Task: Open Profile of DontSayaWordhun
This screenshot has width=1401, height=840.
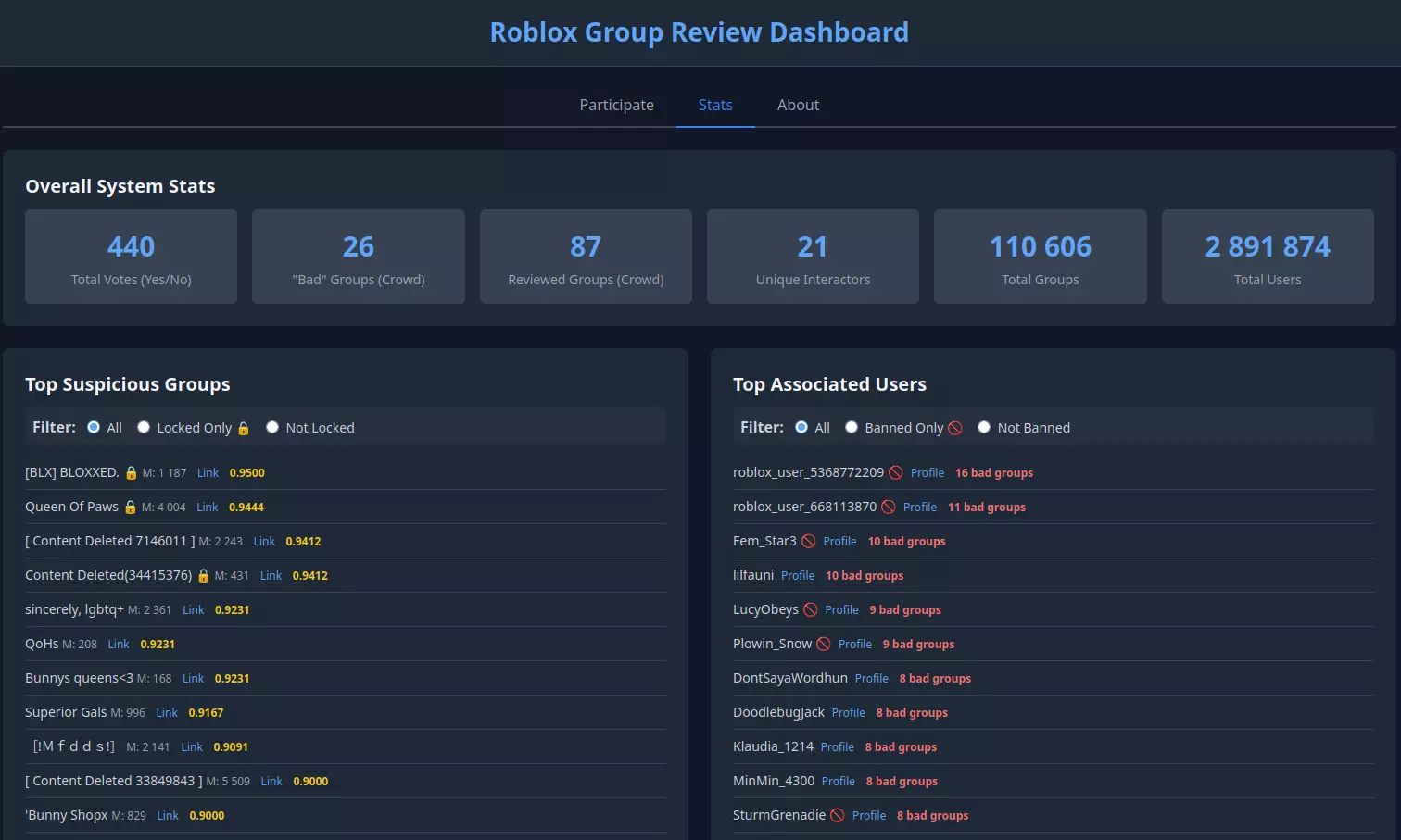Action: (872, 679)
